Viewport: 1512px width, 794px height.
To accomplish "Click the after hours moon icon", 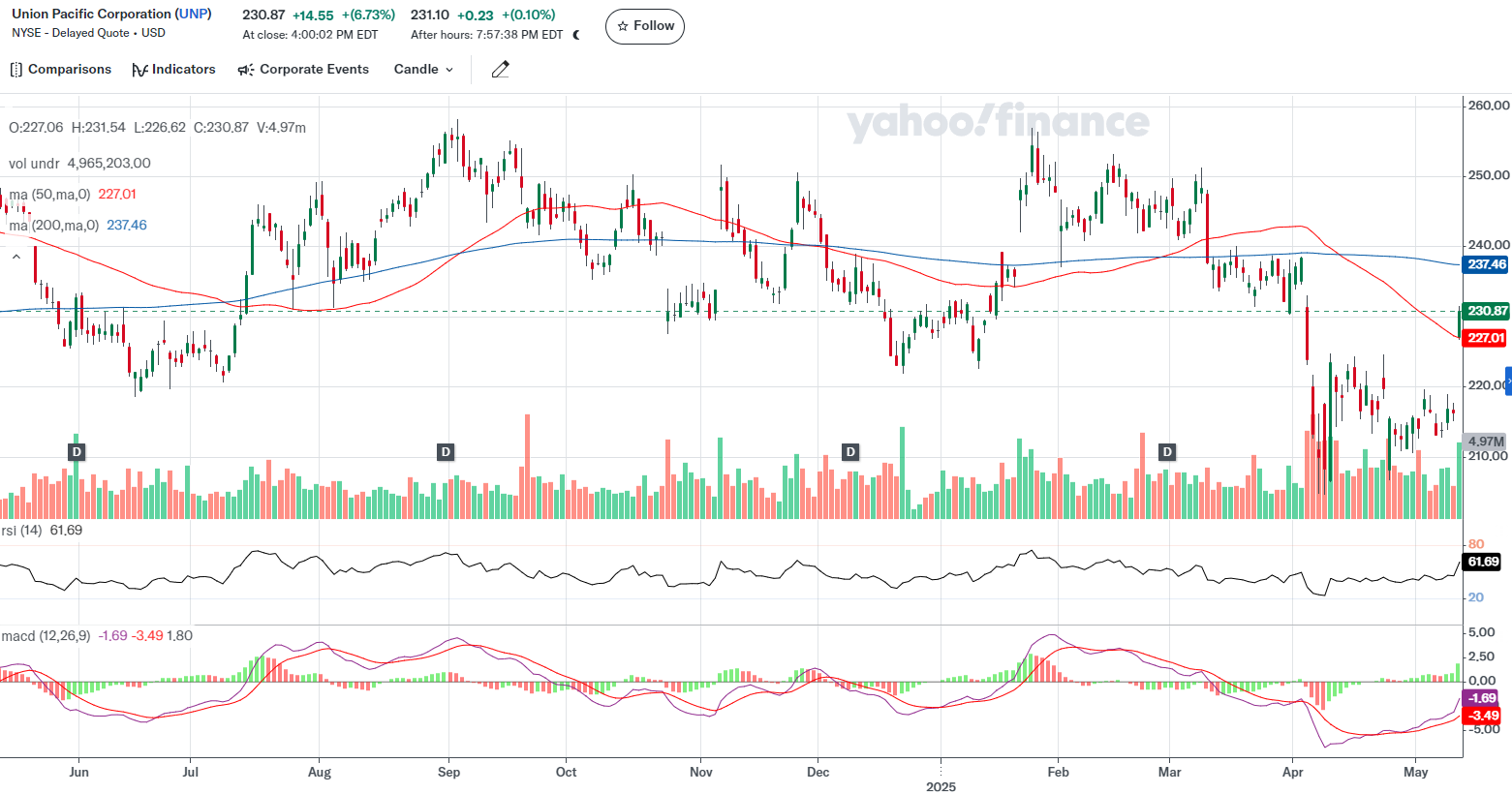I will (x=577, y=35).
